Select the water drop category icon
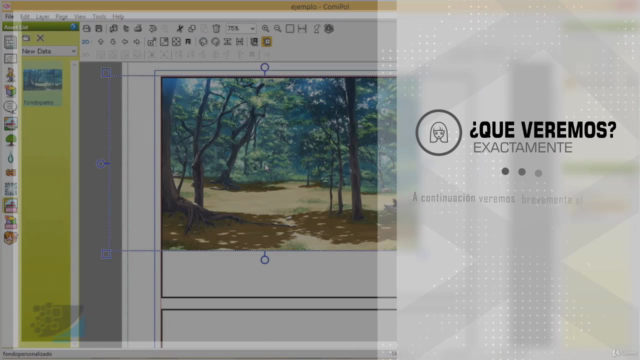Screen dimensions: 640x360 point(10,157)
